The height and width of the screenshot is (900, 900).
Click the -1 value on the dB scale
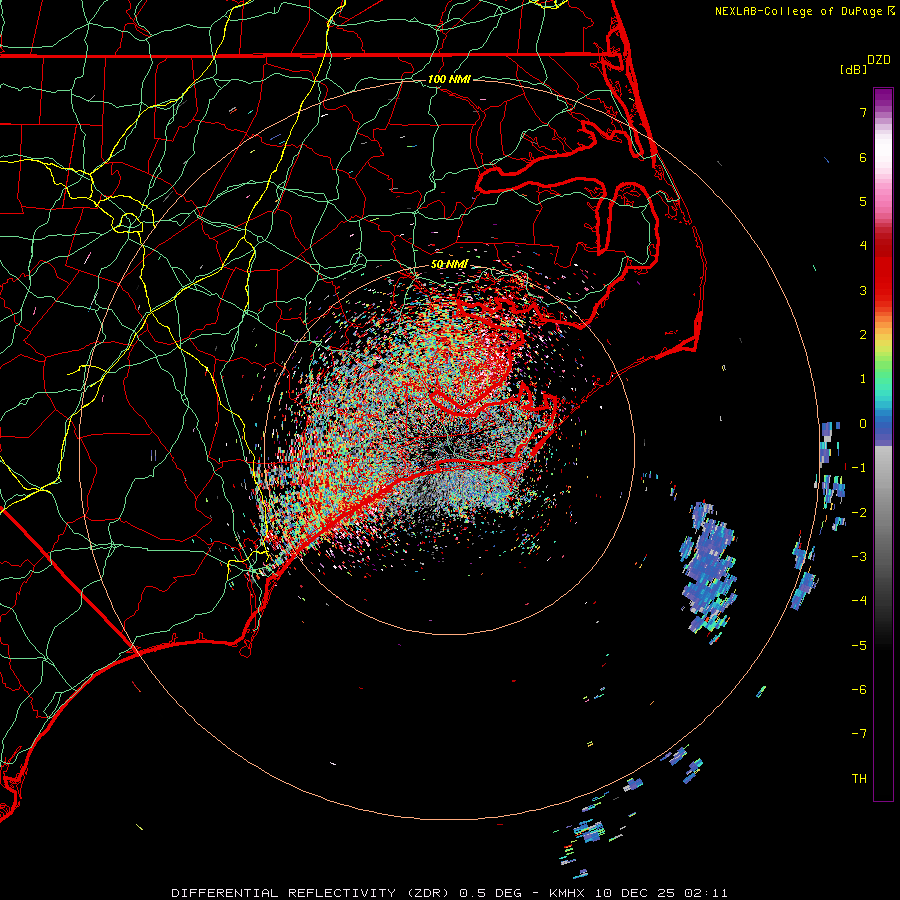point(859,468)
